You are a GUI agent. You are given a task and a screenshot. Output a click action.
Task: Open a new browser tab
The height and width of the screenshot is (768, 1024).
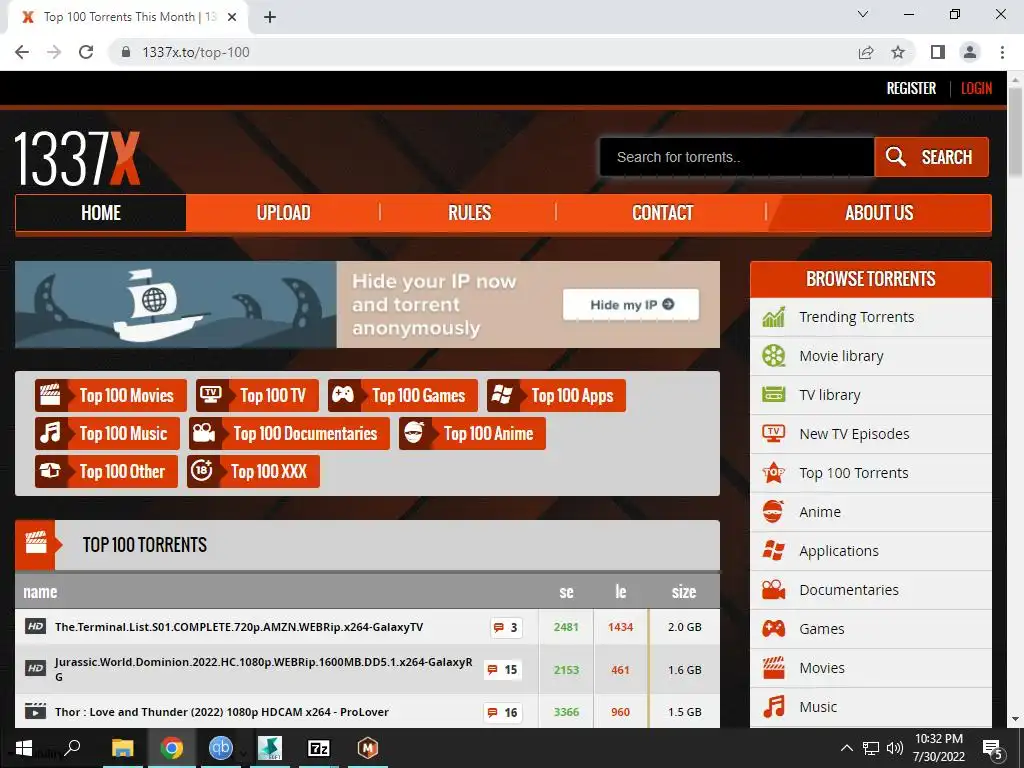click(270, 18)
